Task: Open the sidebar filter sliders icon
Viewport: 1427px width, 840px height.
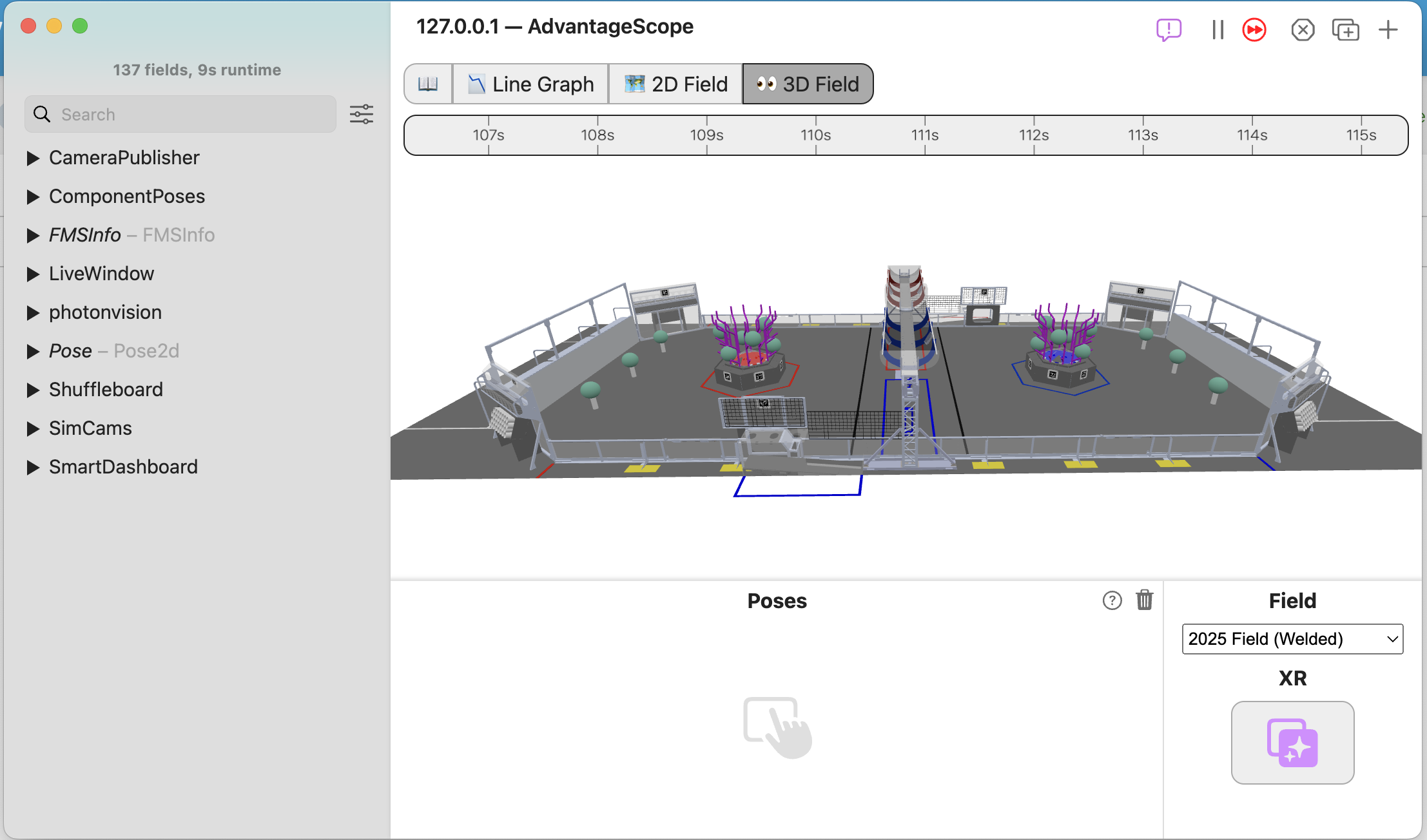Action: pos(362,114)
